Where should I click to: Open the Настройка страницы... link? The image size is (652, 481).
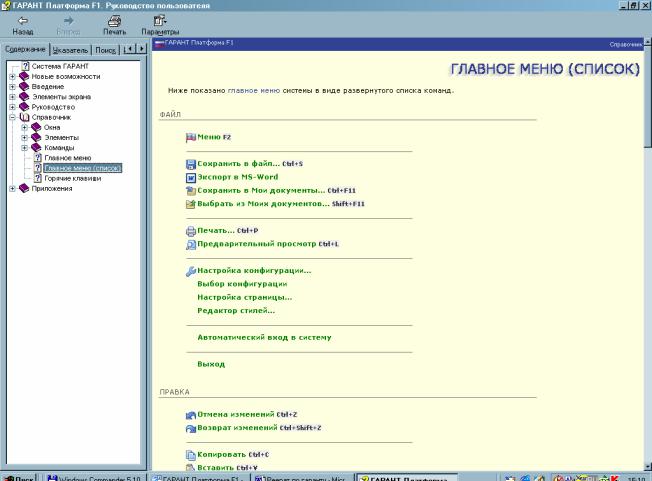tap(244, 297)
